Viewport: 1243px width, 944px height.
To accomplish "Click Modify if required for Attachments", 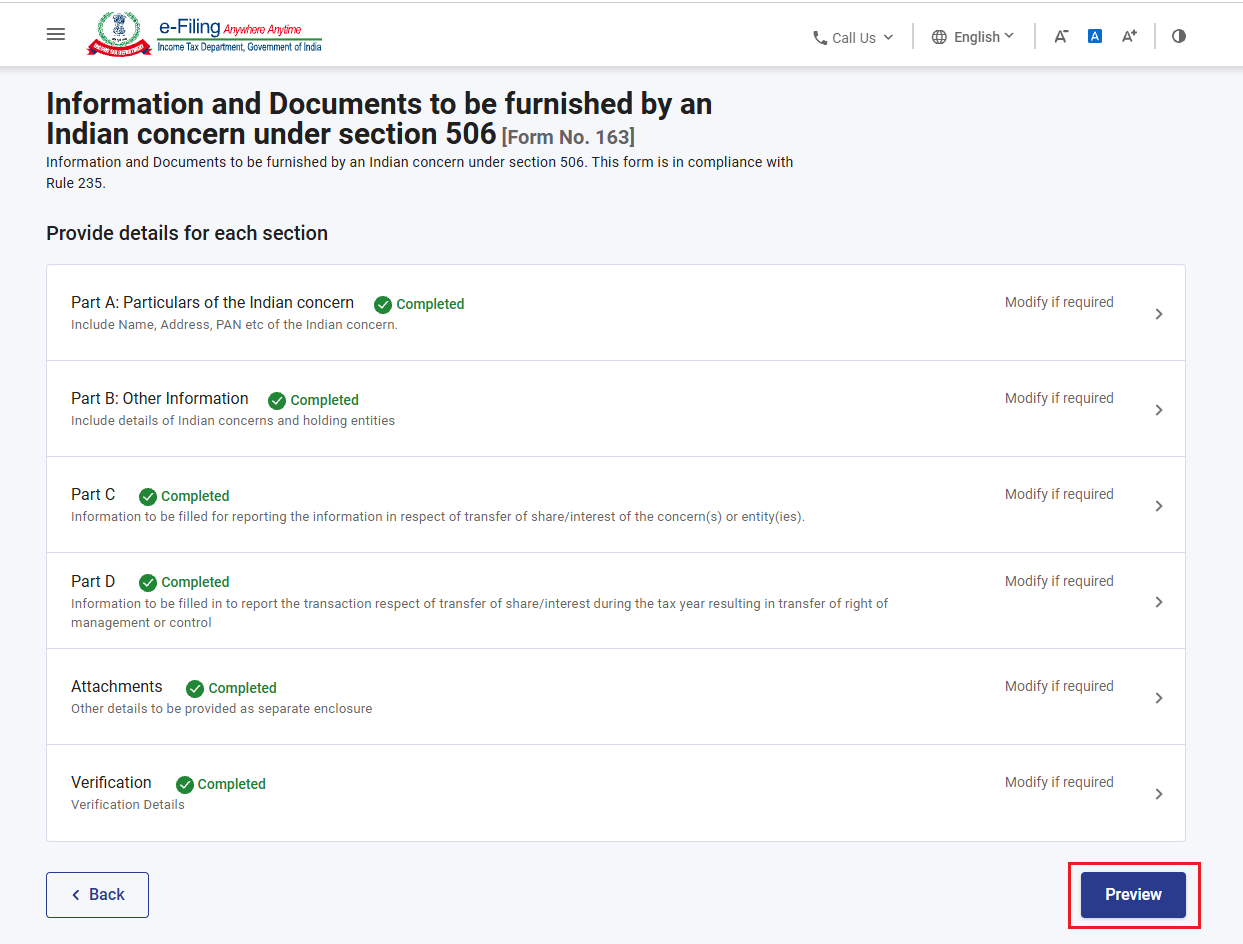I will (x=1059, y=686).
